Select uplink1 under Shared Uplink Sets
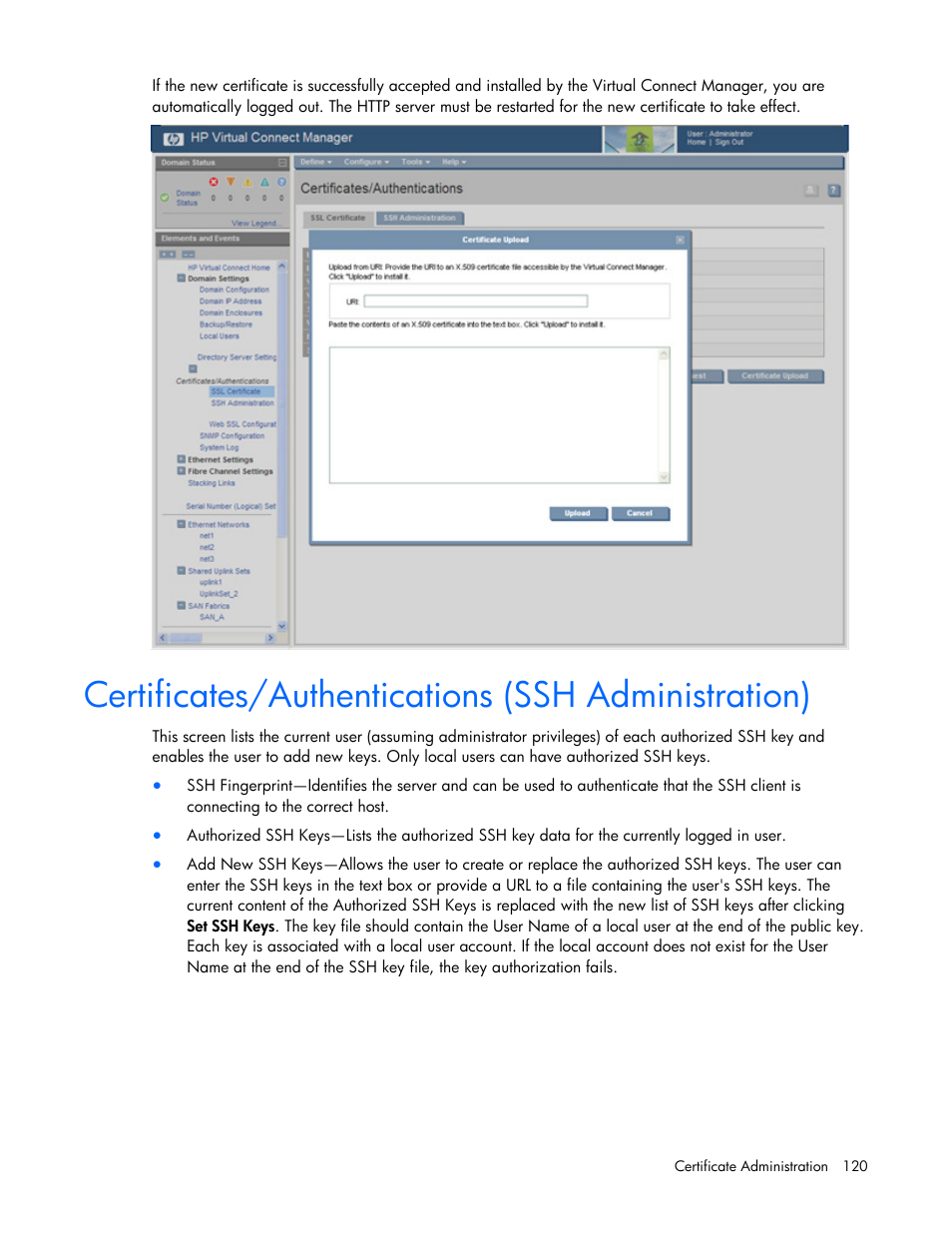 point(211,582)
